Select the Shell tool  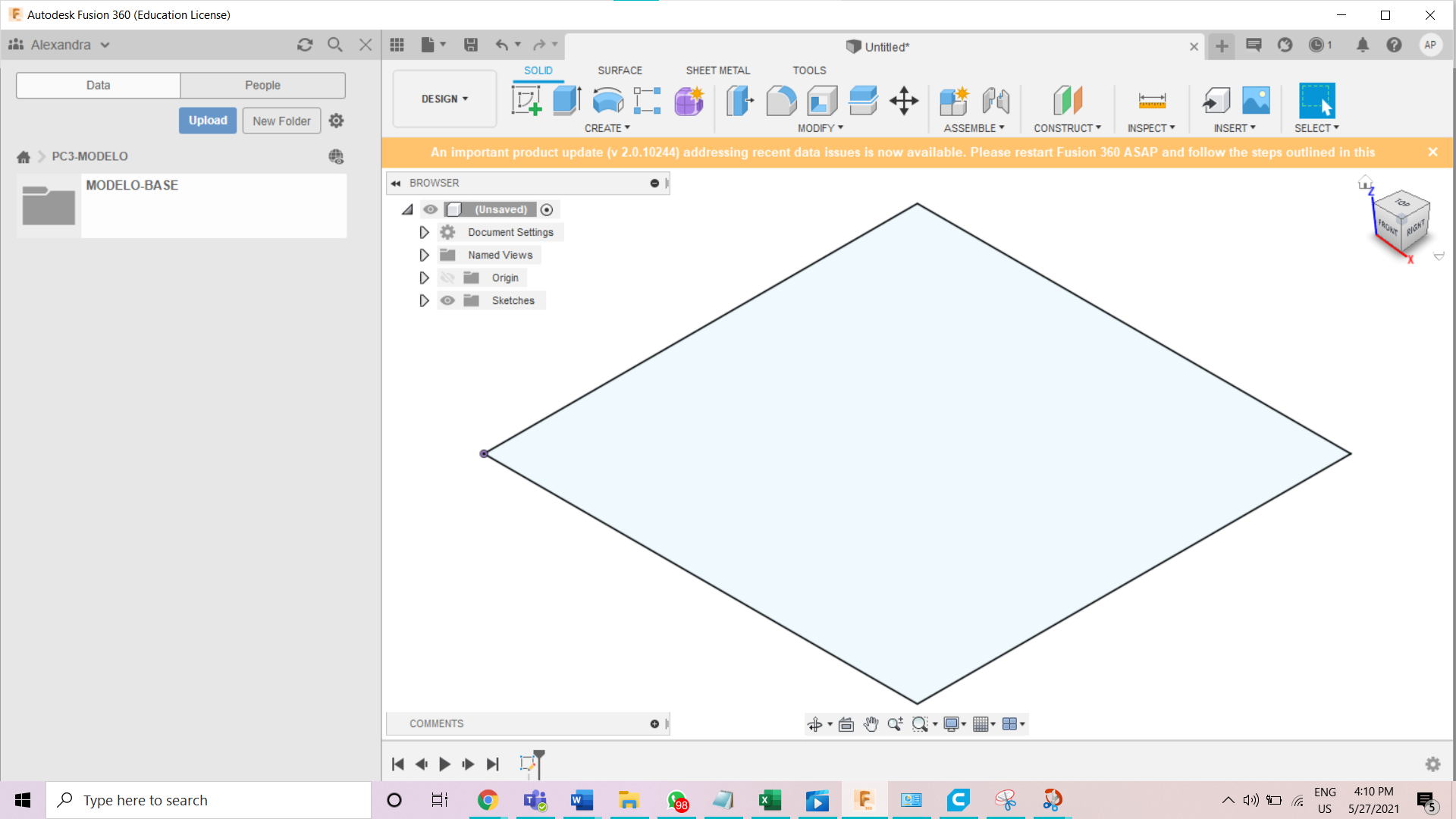click(822, 100)
